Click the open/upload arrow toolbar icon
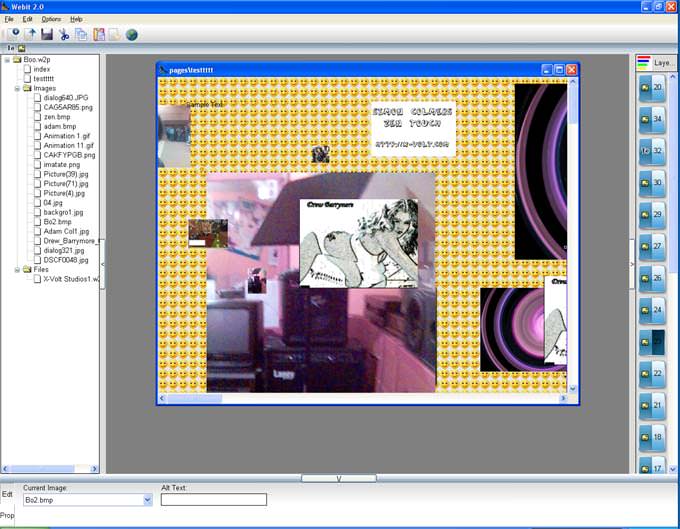680x529 pixels. click(30, 34)
